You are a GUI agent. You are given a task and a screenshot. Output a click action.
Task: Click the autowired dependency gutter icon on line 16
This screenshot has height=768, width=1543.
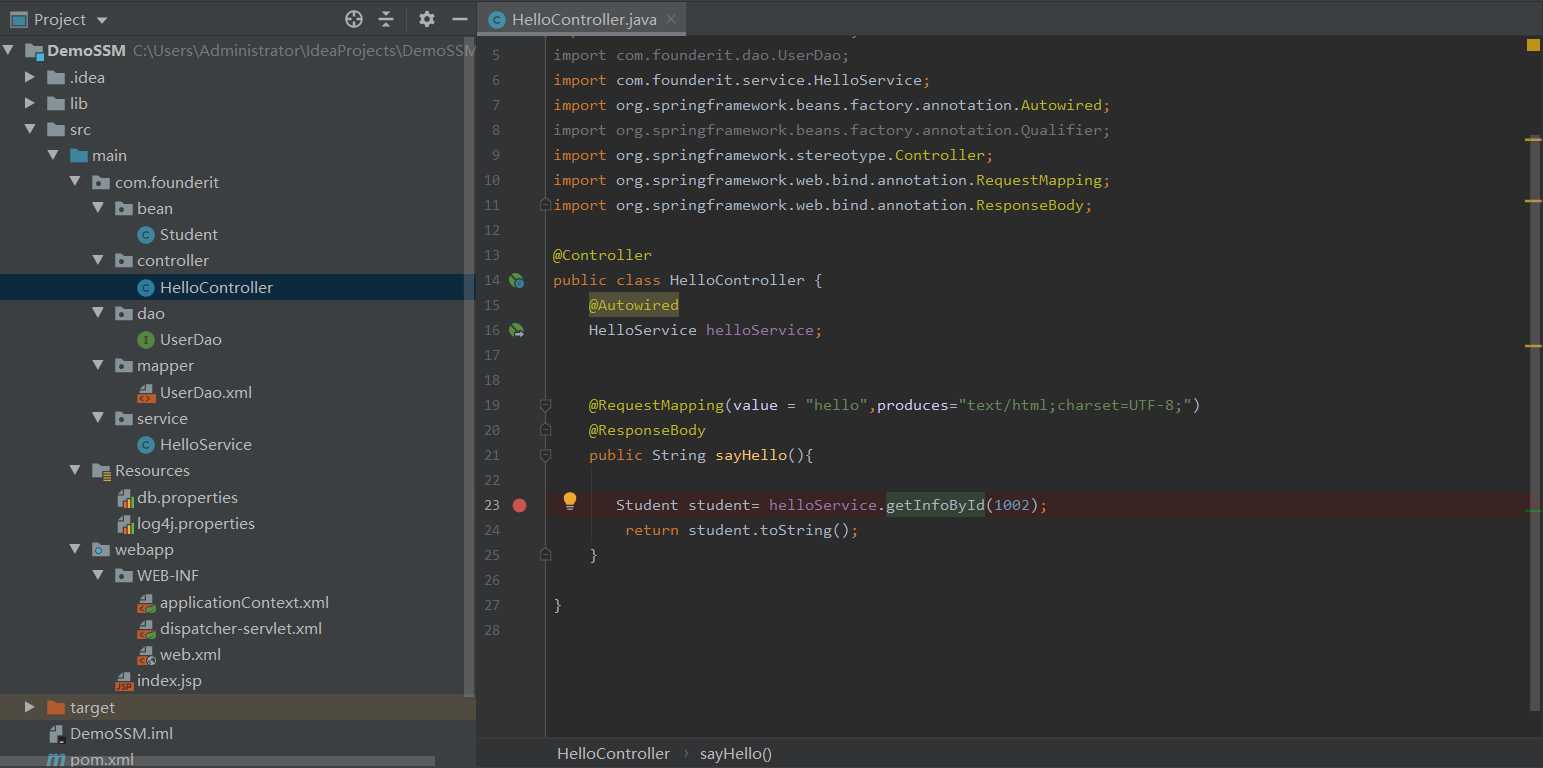tap(516, 330)
